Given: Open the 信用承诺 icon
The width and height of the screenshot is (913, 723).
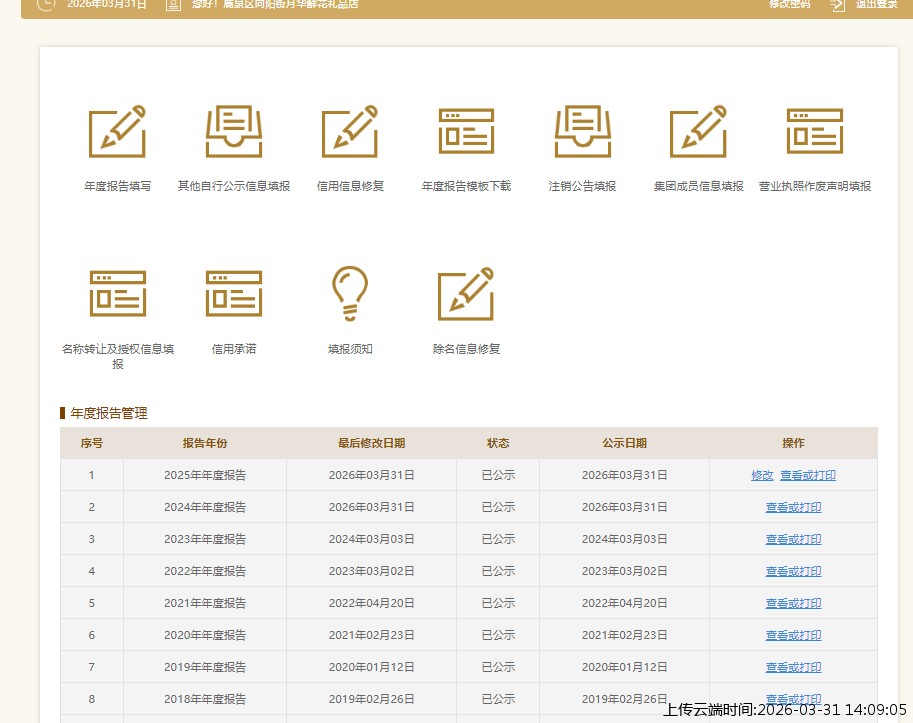Looking at the screenshot, I should [x=233, y=293].
